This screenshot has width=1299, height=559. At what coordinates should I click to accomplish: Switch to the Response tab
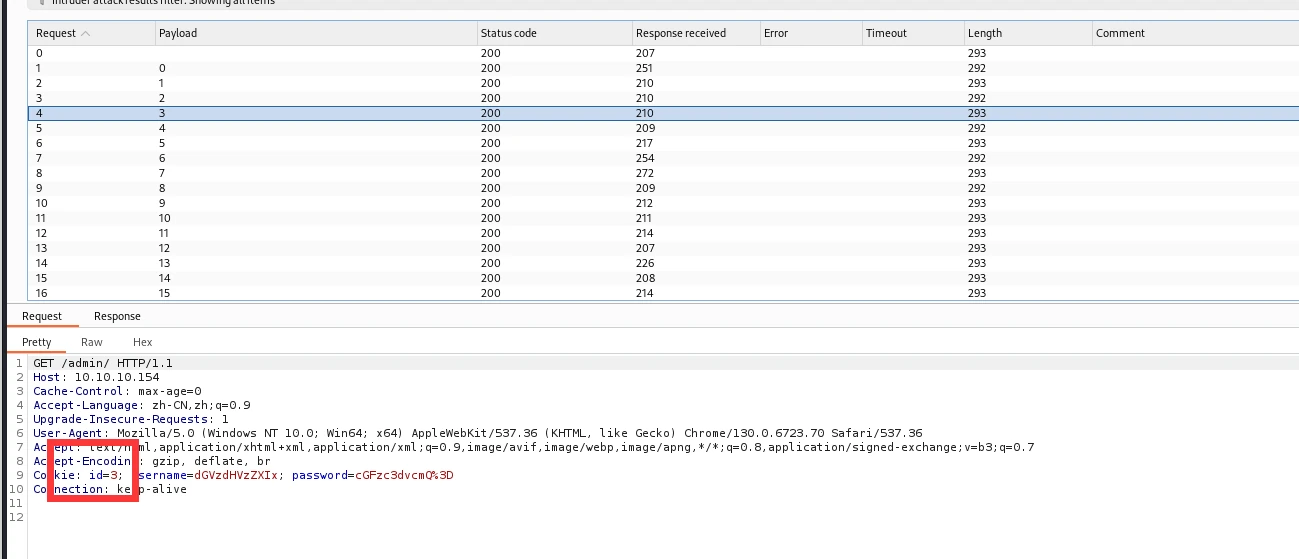point(117,316)
